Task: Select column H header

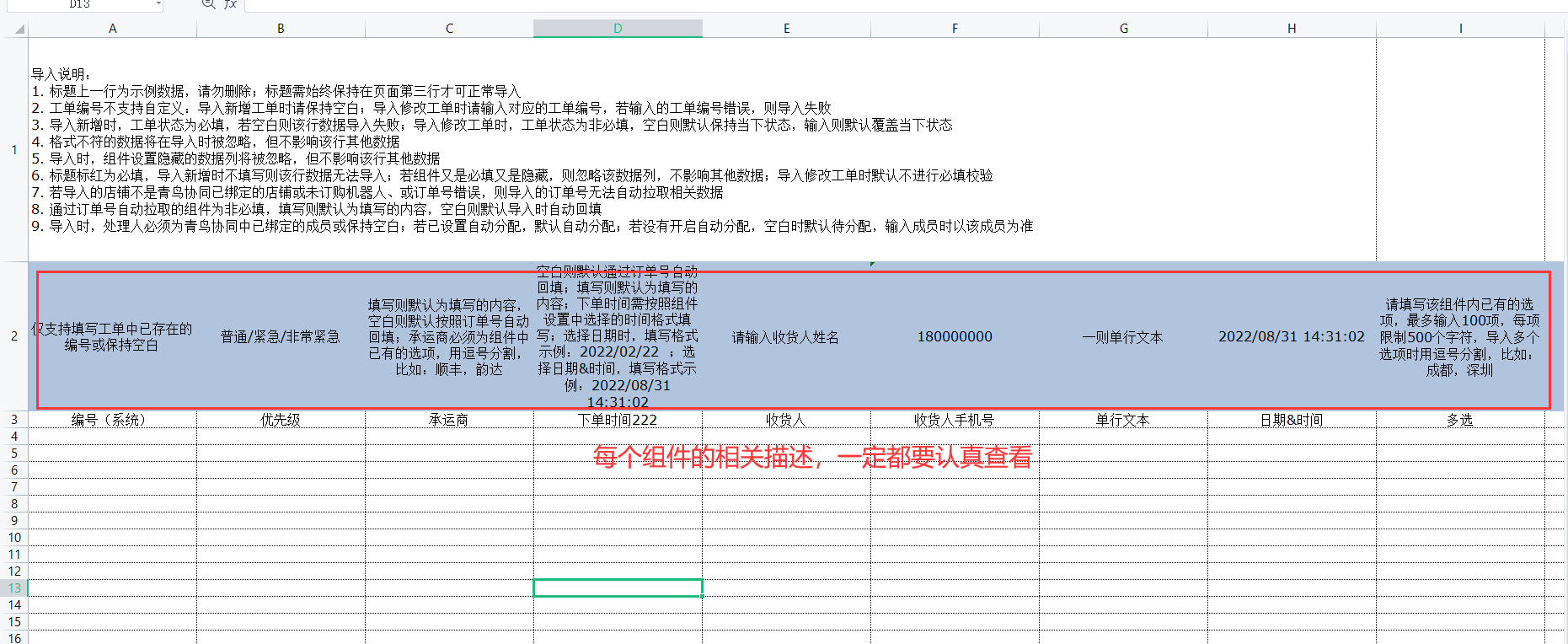Action: click(x=1292, y=29)
